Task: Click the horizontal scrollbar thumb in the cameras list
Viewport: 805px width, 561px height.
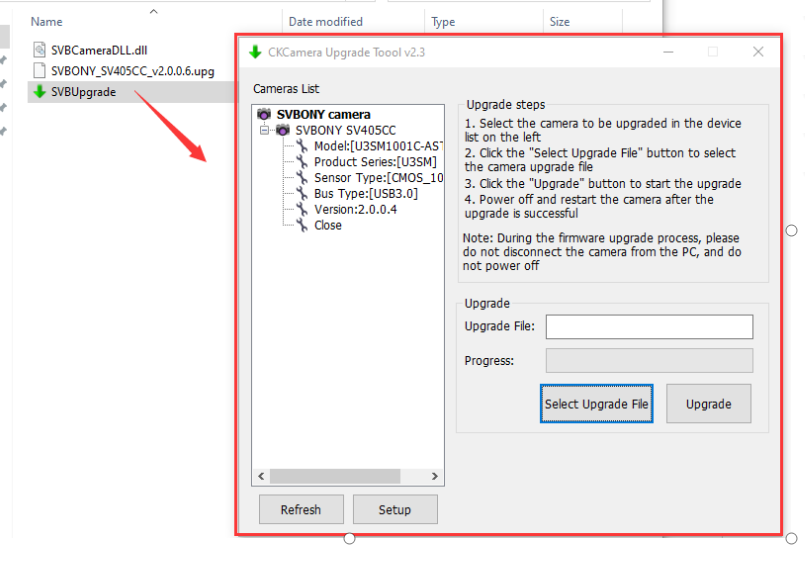Action: pyautogui.click(x=335, y=476)
